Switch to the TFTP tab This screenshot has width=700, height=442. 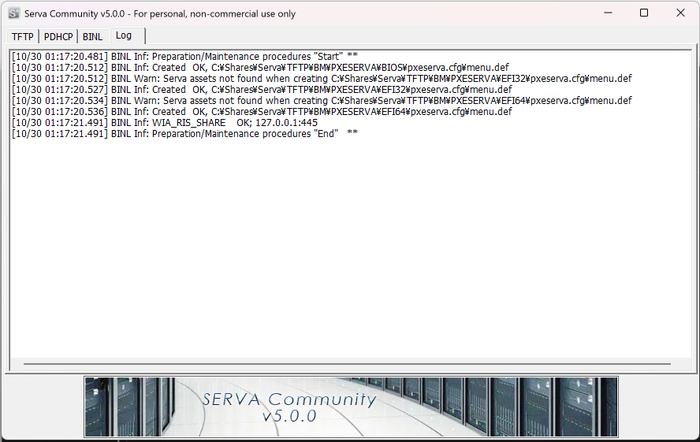tap(22, 36)
